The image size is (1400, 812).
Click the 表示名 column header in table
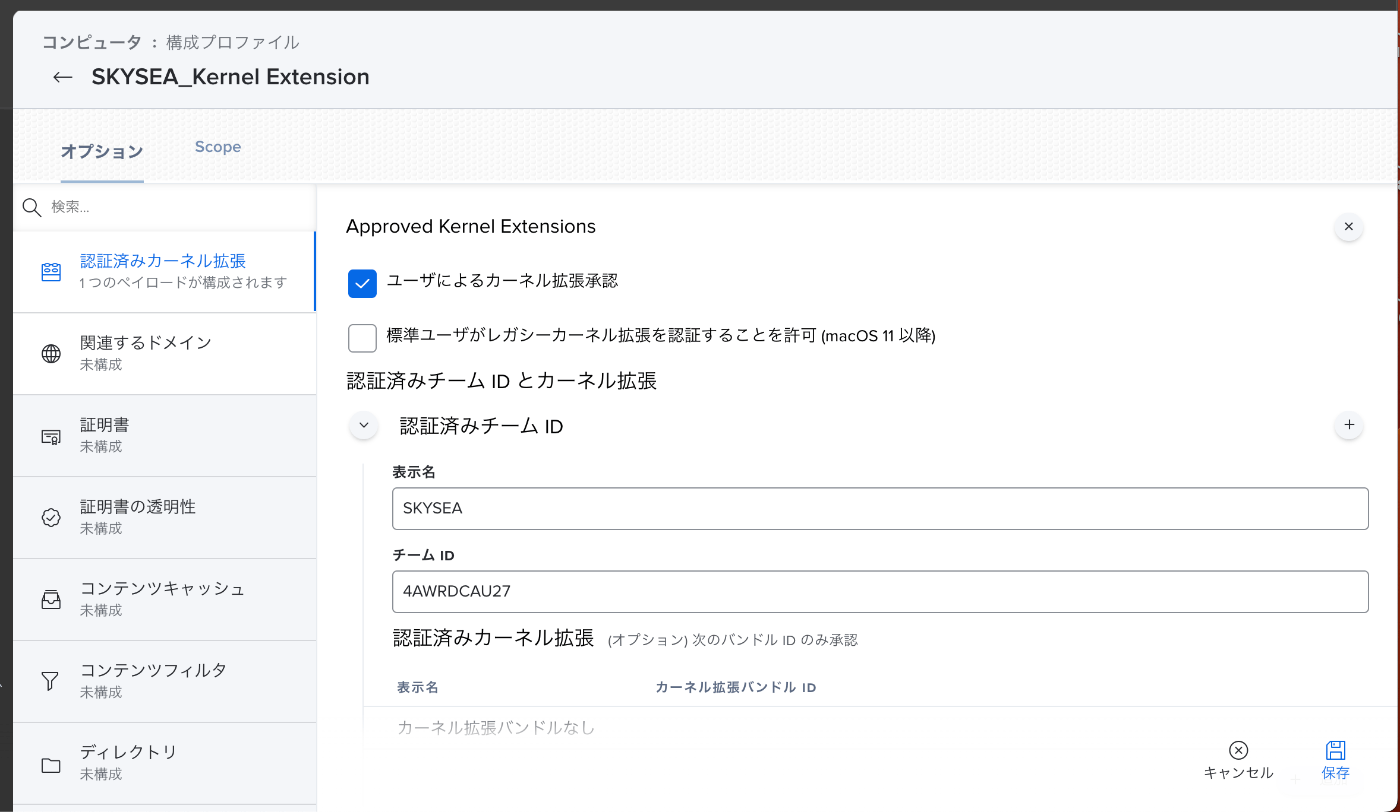tap(418, 688)
